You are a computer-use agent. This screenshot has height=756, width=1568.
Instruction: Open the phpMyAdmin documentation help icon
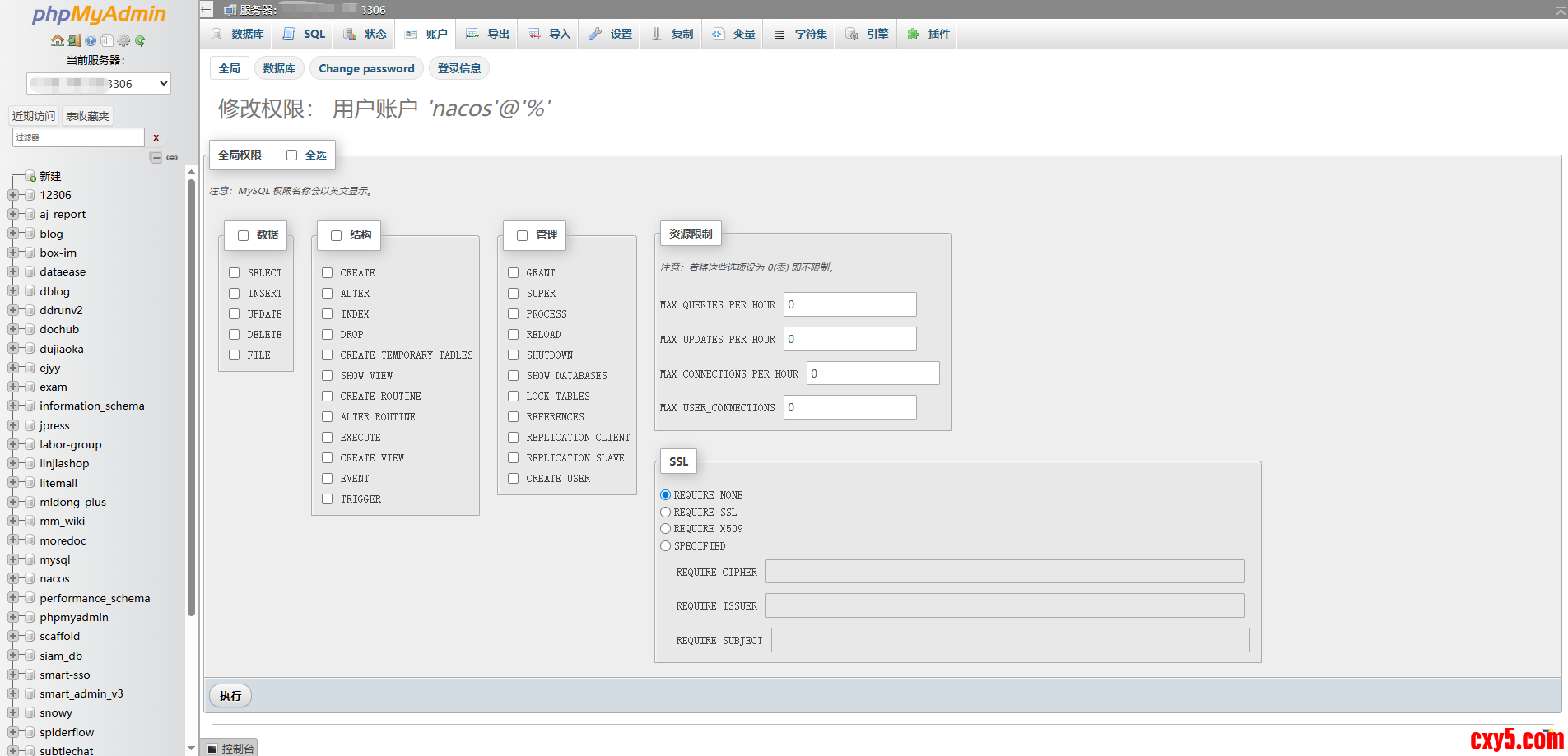(91, 40)
